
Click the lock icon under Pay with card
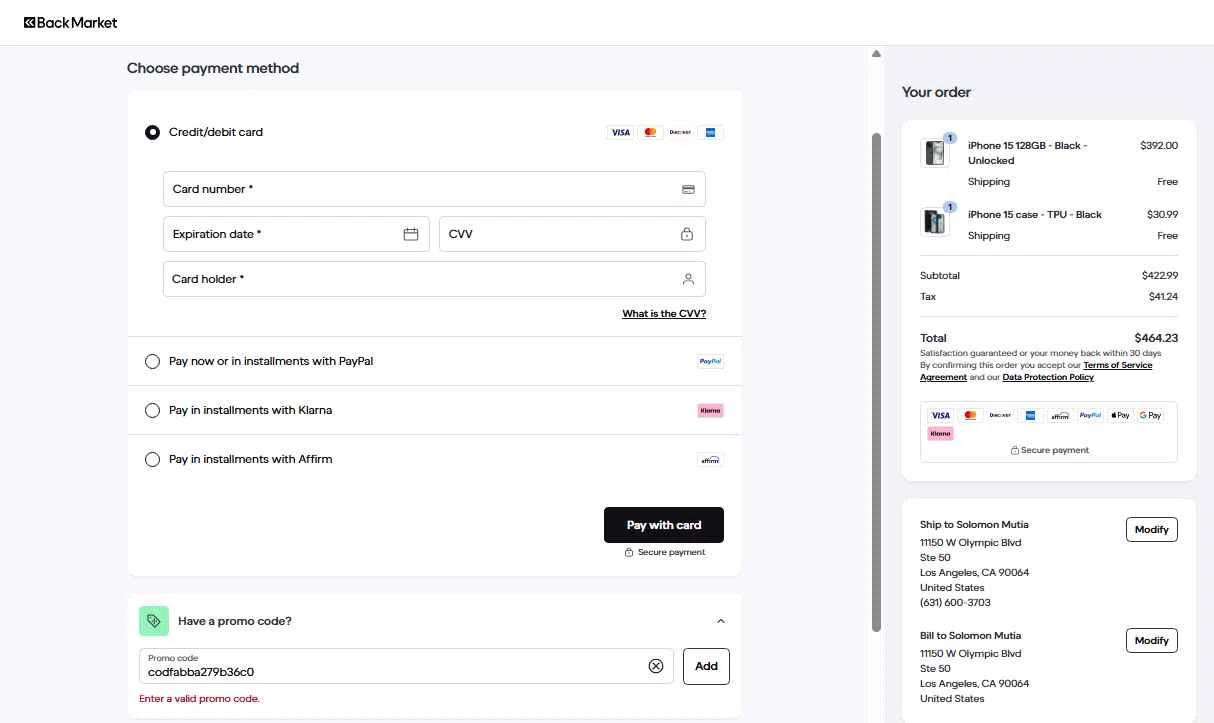pos(629,552)
